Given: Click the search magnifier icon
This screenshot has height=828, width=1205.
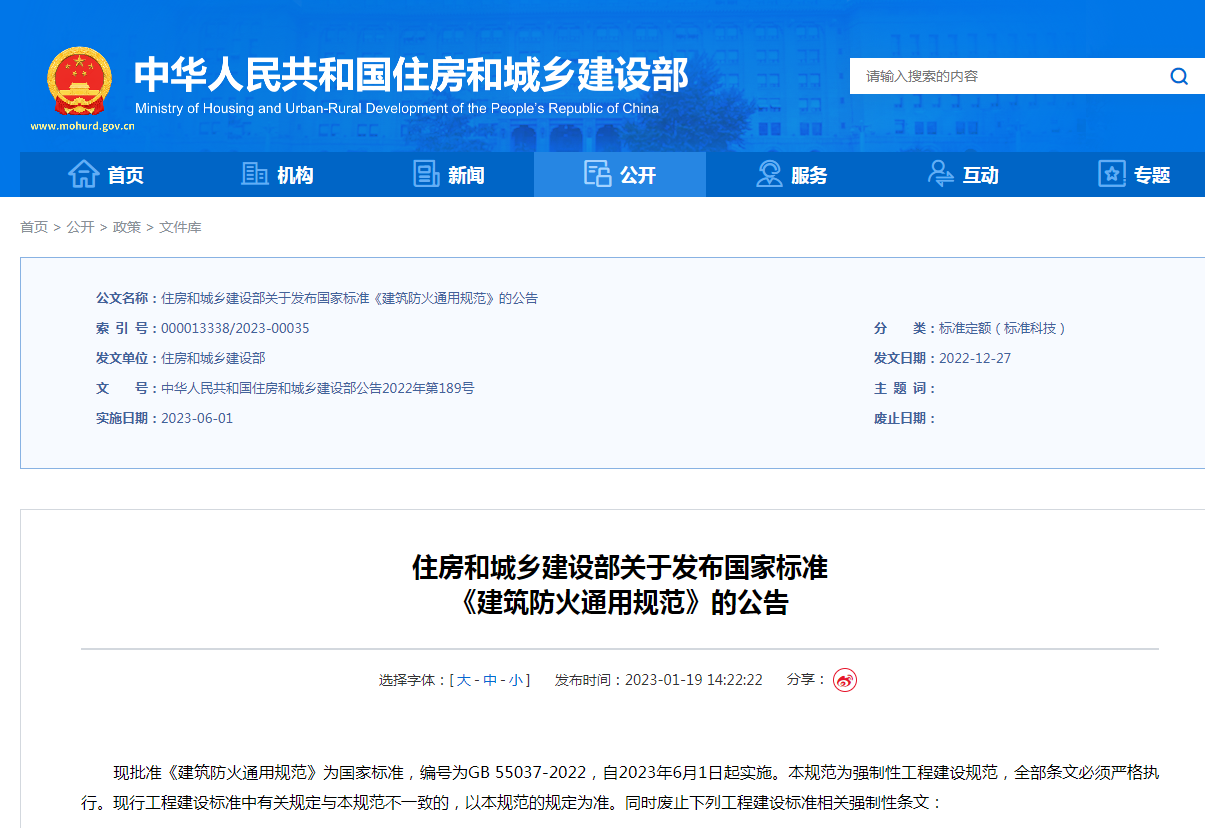Looking at the screenshot, I should tap(1179, 76).
